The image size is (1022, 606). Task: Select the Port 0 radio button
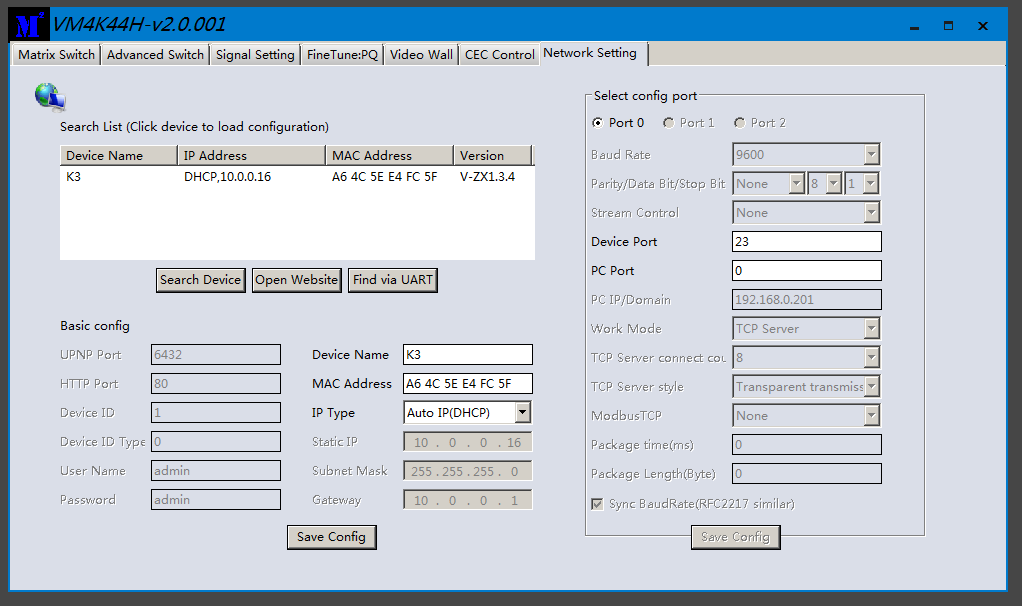598,123
